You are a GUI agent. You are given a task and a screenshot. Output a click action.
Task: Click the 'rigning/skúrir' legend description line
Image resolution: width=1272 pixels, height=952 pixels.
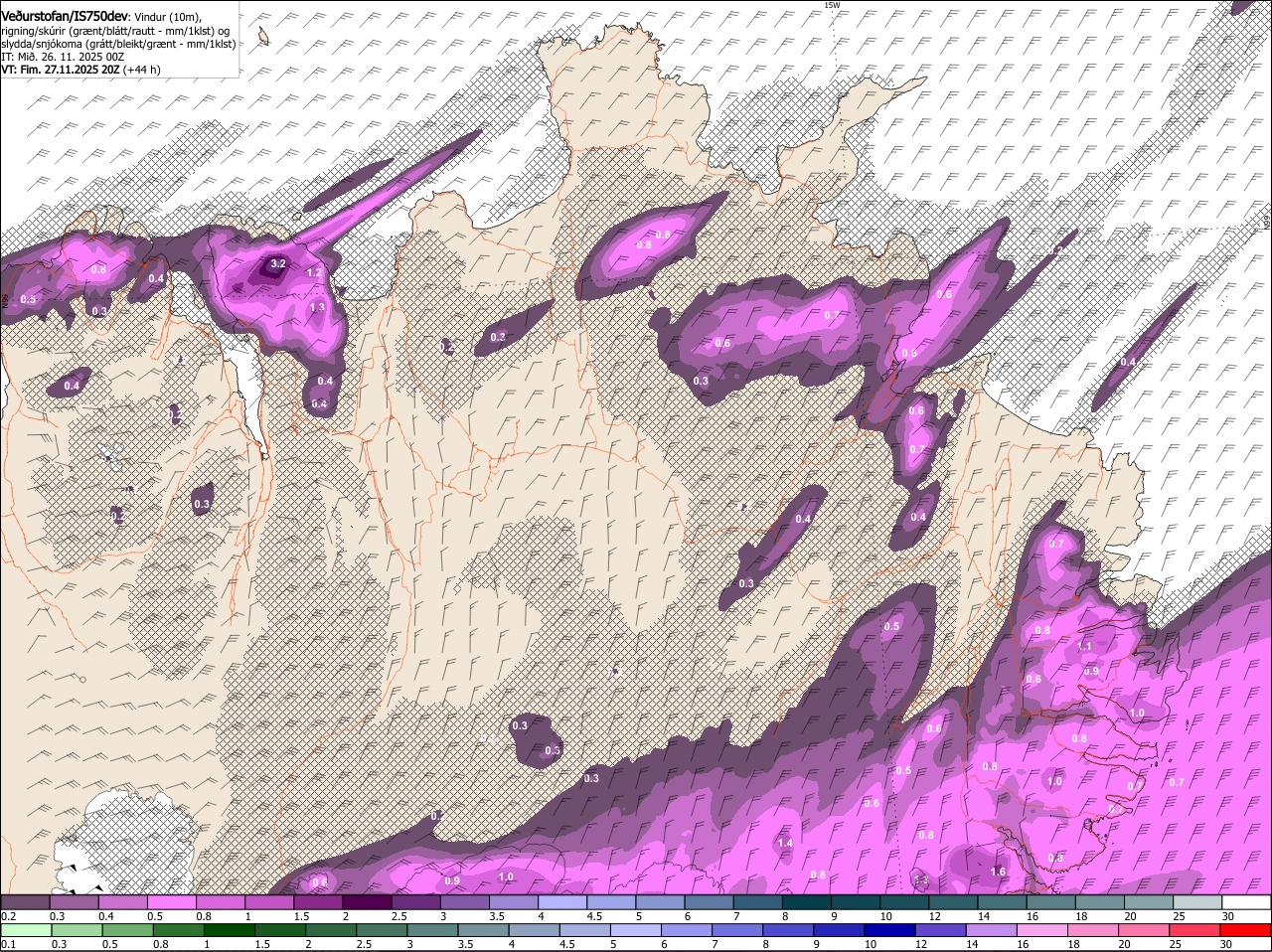[x=117, y=31]
